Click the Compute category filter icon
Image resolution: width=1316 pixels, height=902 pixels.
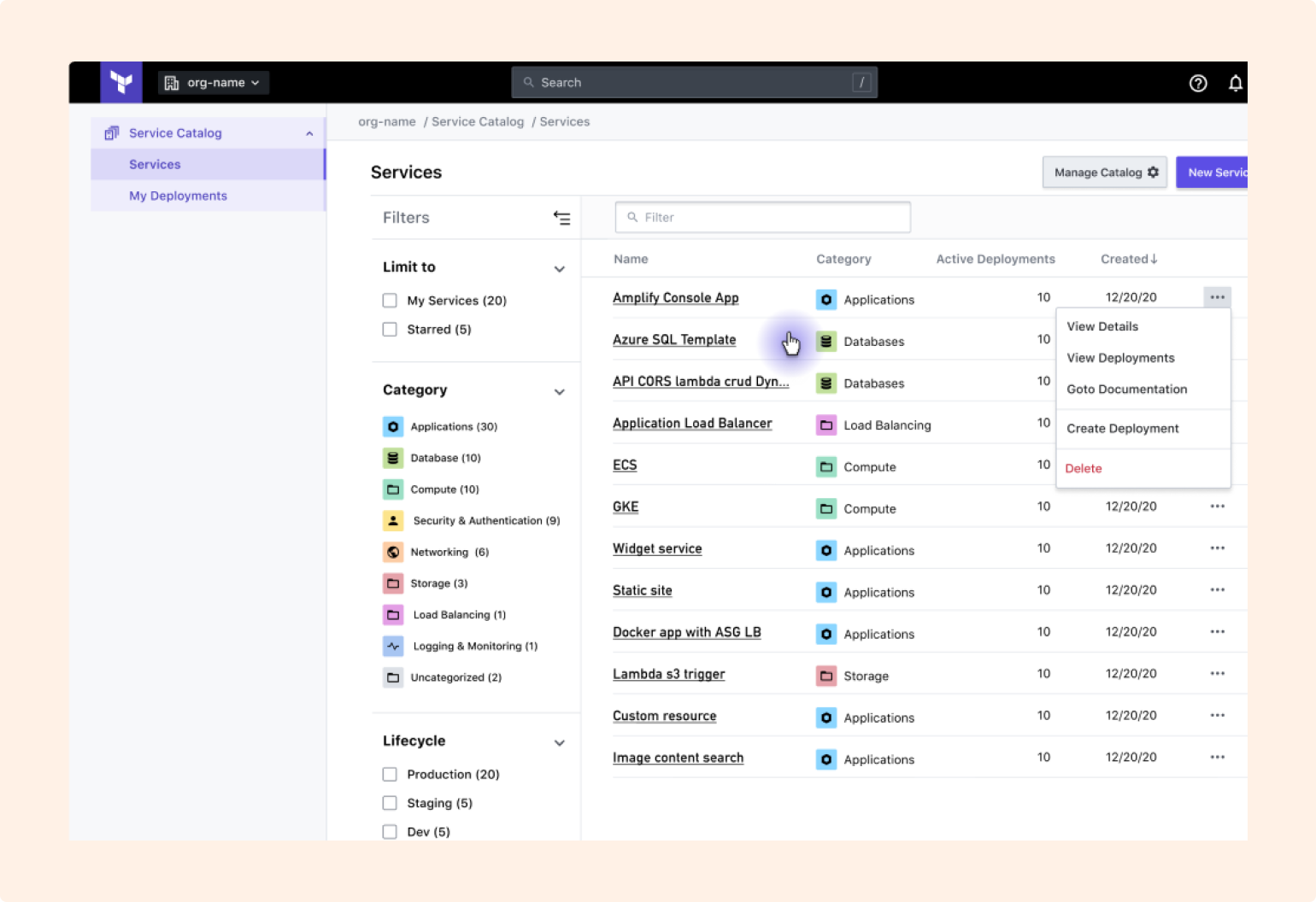click(x=393, y=489)
